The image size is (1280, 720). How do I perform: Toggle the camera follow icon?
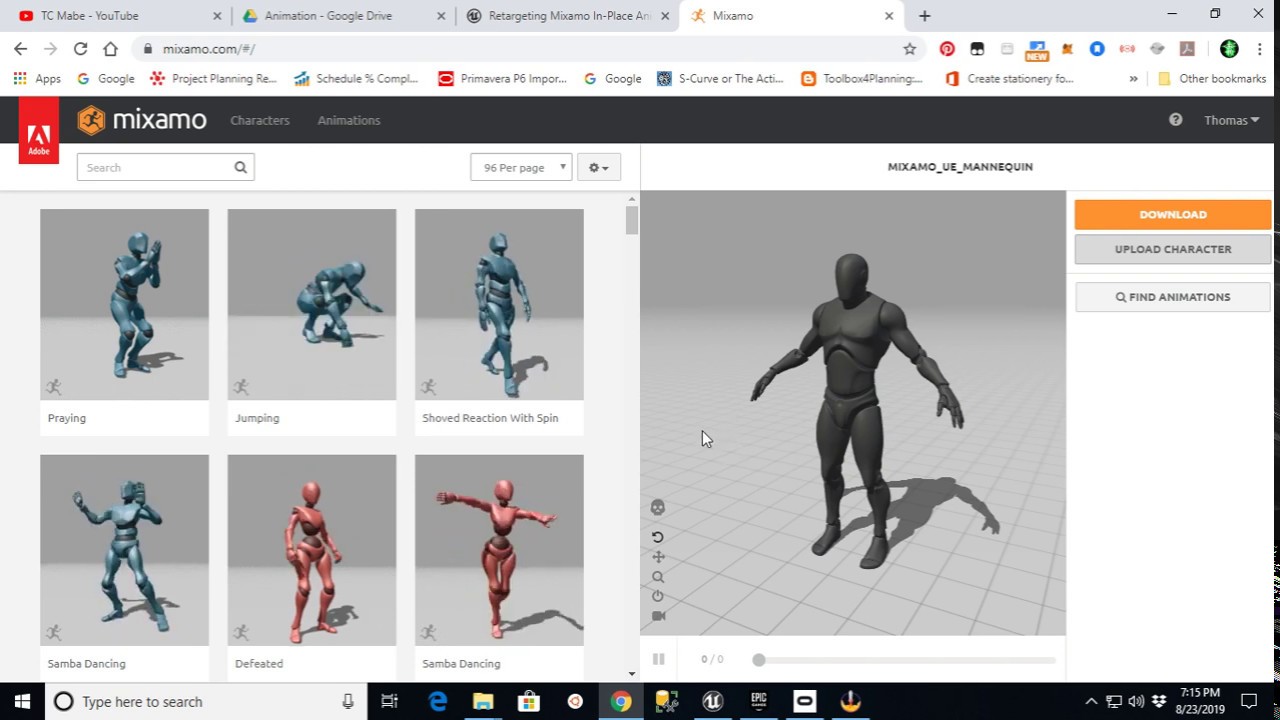658,616
